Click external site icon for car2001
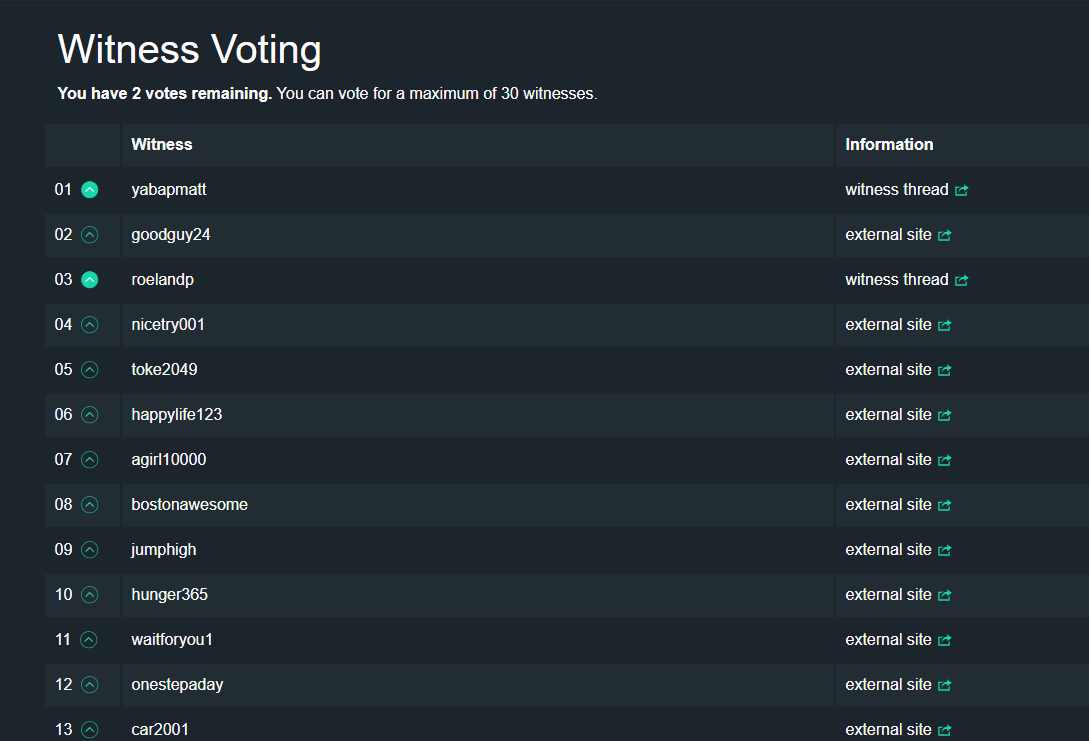The image size is (1089, 741). (945, 731)
